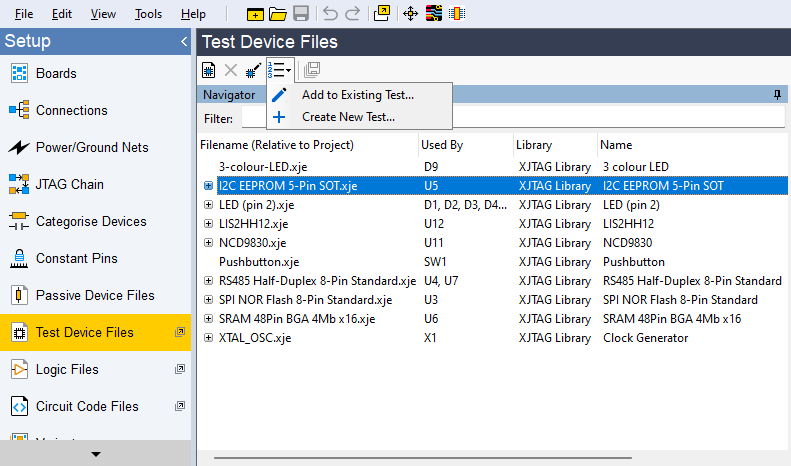Click the Open Project folder icon

click(x=278, y=14)
